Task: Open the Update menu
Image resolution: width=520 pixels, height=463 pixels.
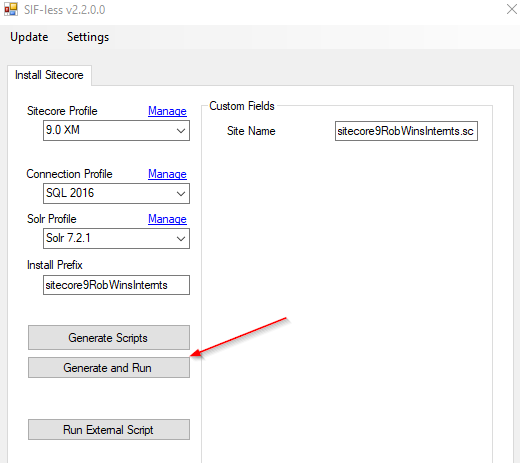Action: [x=29, y=37]
